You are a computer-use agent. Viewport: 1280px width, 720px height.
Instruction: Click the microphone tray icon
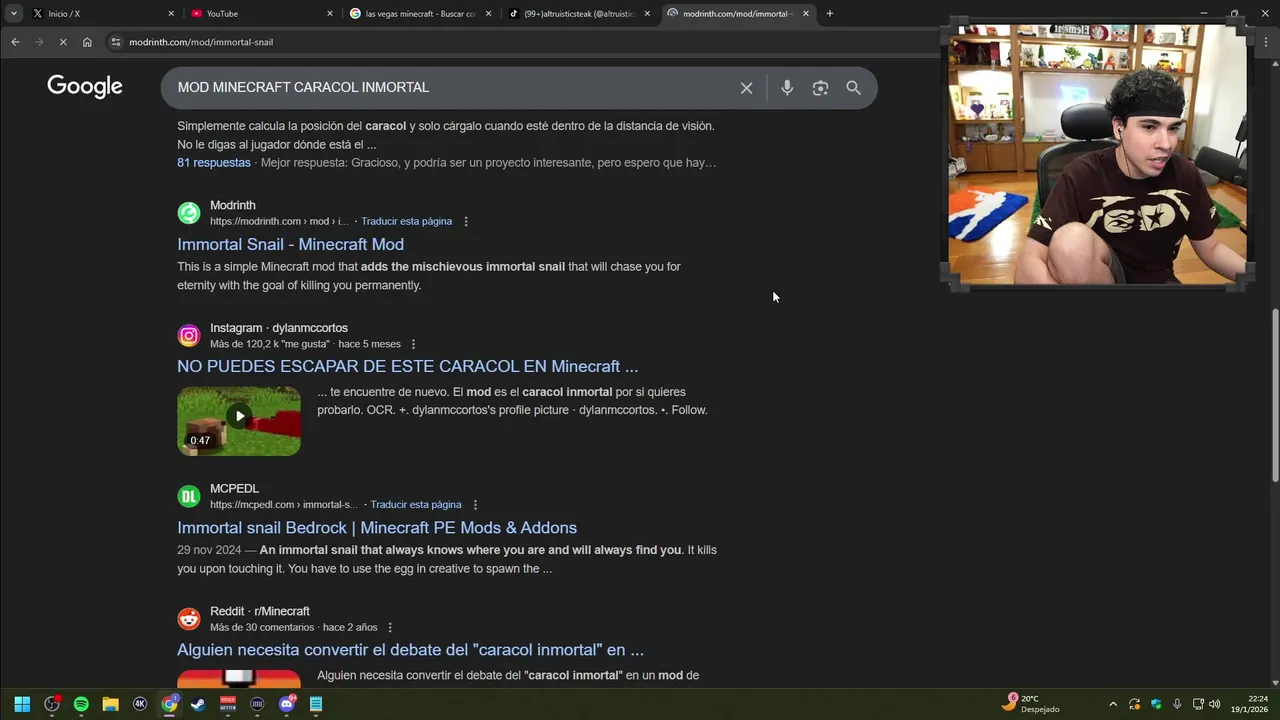tap(1177, 704)
